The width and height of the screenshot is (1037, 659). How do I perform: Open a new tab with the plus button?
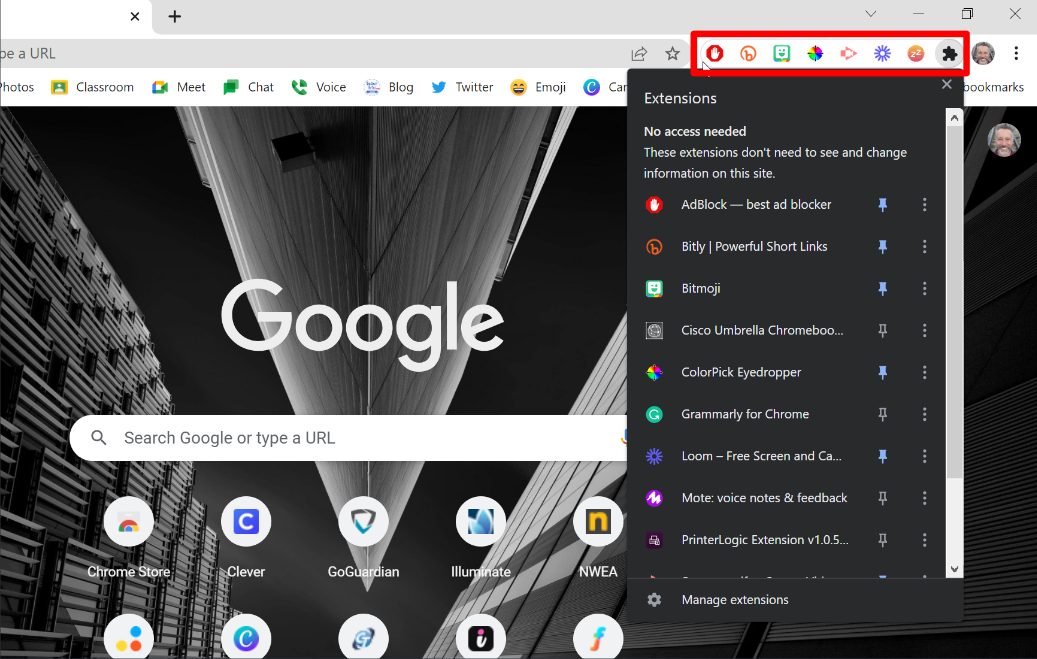click(x=175, y=17)
